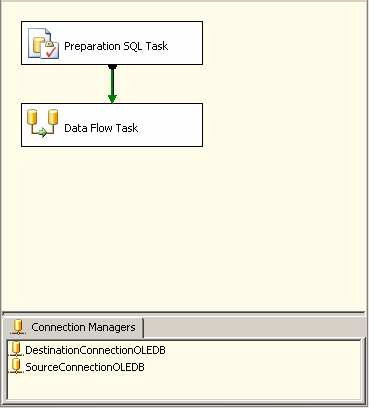Click gray strip beside Connection Managers tab
The image size is (369, 408).
click(255, 327)
